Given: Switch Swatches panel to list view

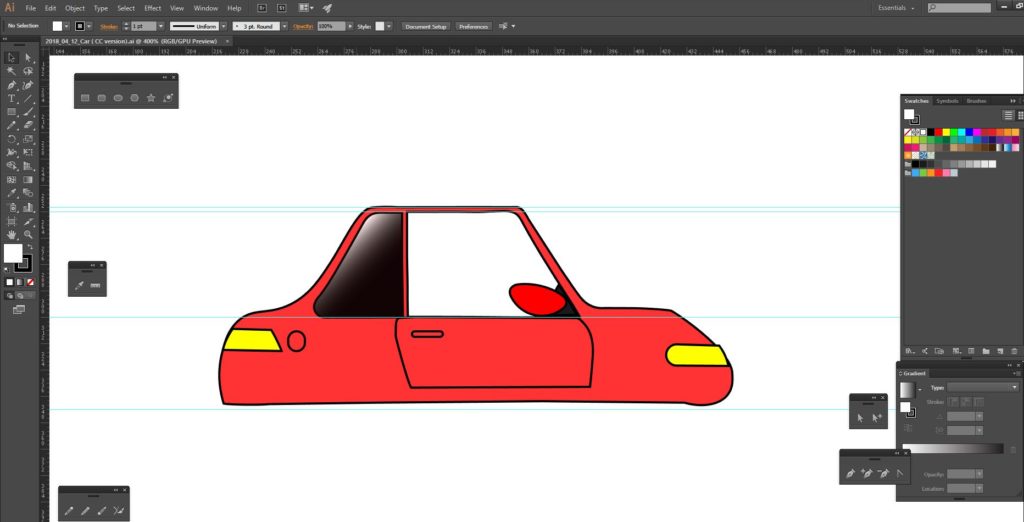Looking at the screenshot, I should coord(1008,116).
